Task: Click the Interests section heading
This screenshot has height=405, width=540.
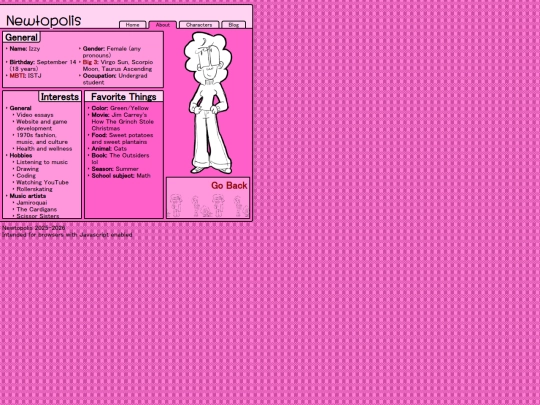Action: click(x=60, y=97)
